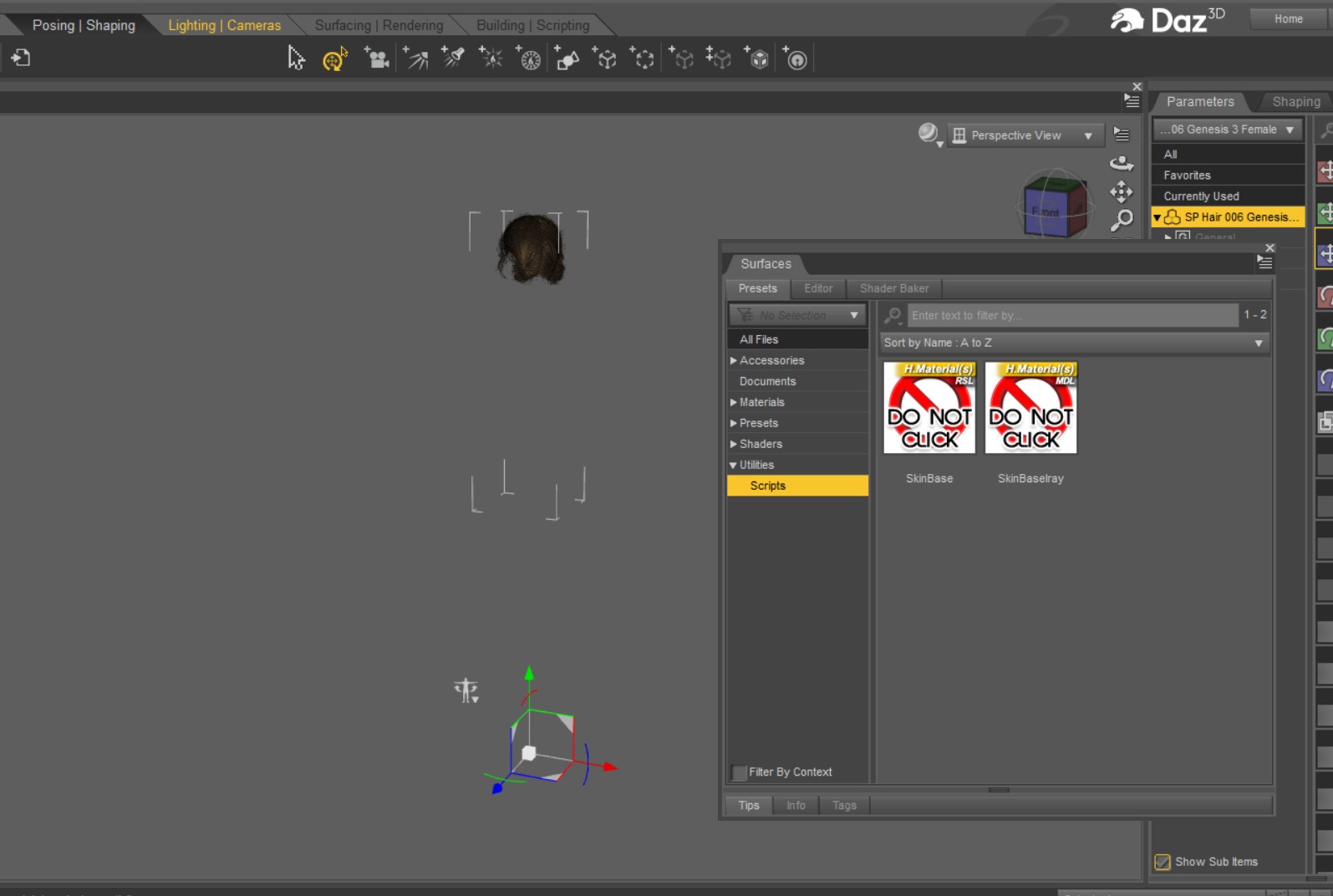Click the filter text input field
This screenshot has height=896, width=1333.
click(1073, 315)
